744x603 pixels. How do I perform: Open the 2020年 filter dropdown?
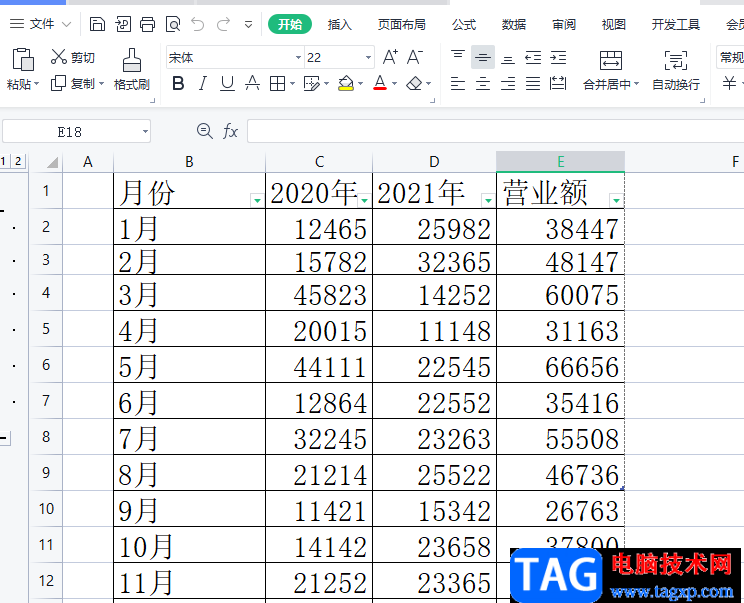[364, 201]
